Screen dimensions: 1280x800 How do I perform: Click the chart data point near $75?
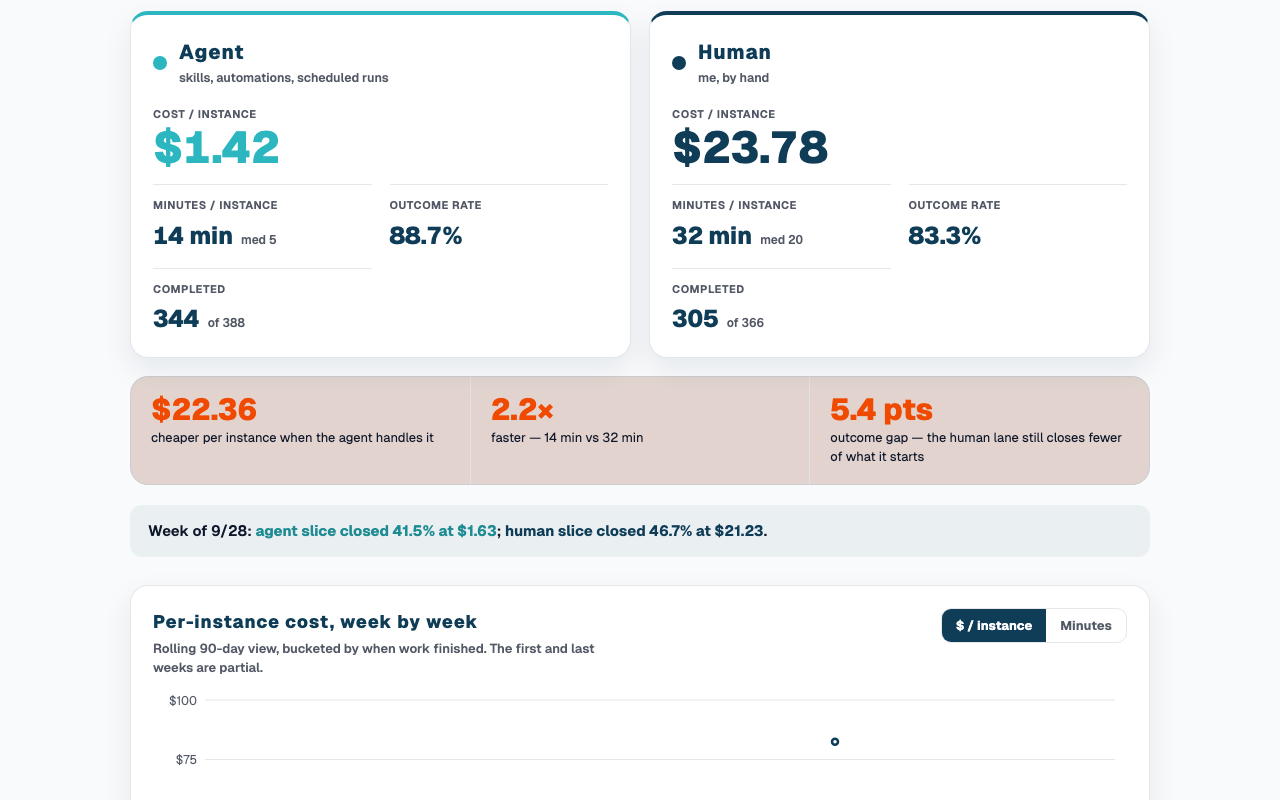[x=835, y=742]
